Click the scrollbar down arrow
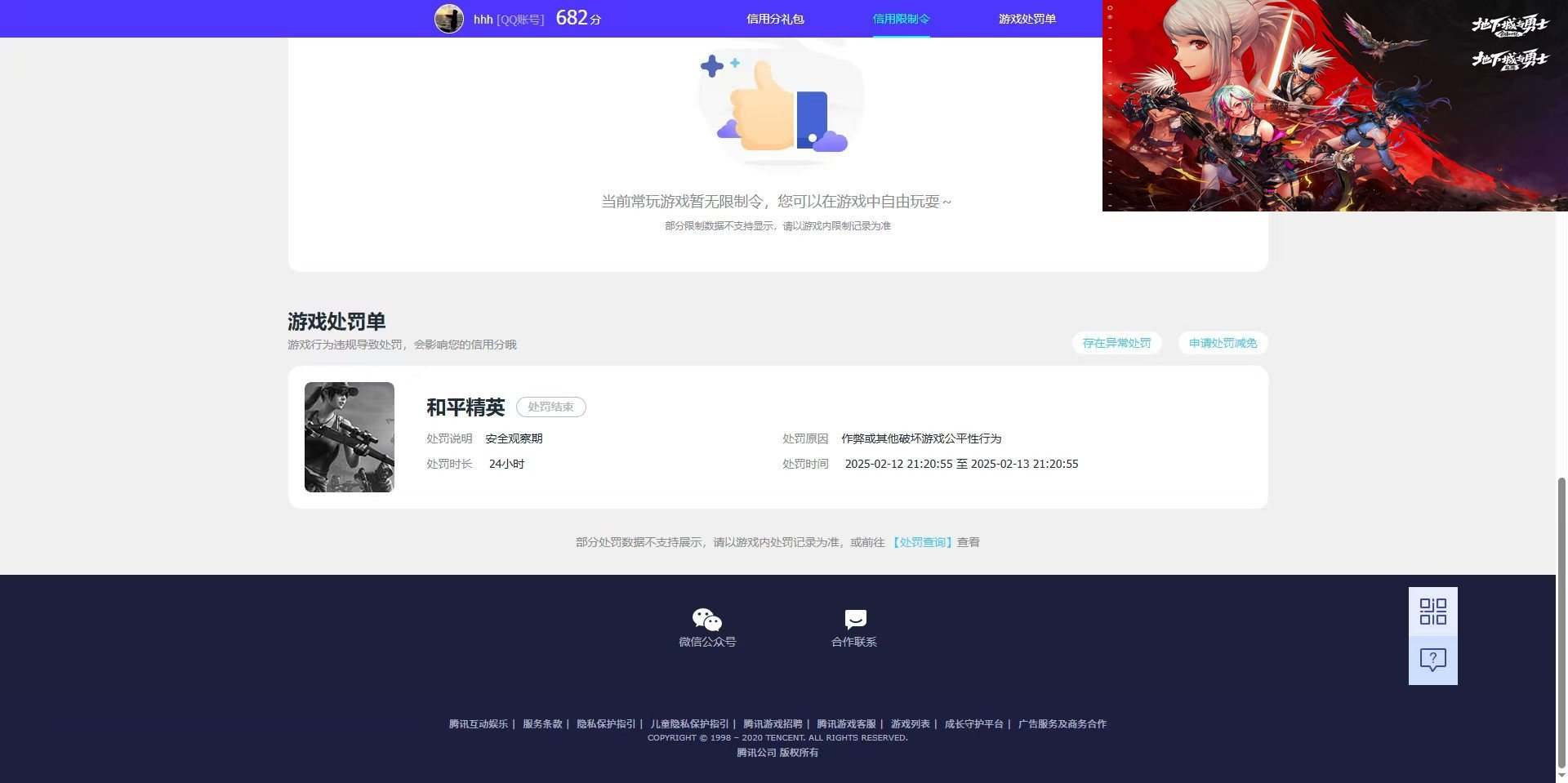 coord(1562,775)
